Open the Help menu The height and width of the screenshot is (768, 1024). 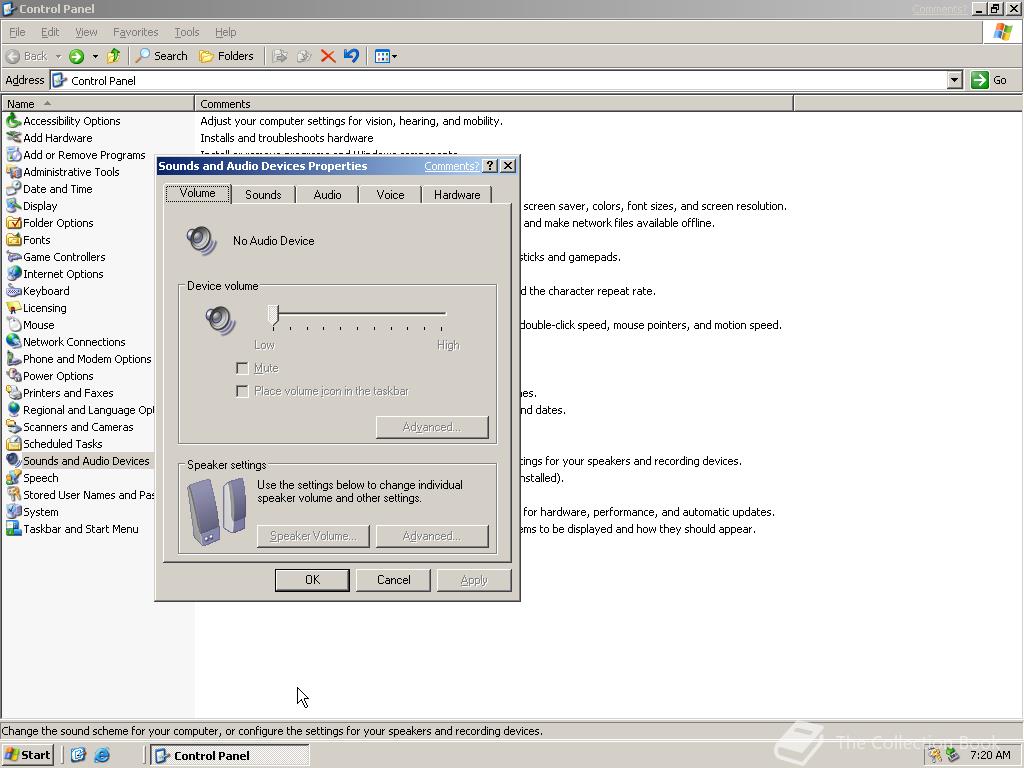[x=225, y=32]
